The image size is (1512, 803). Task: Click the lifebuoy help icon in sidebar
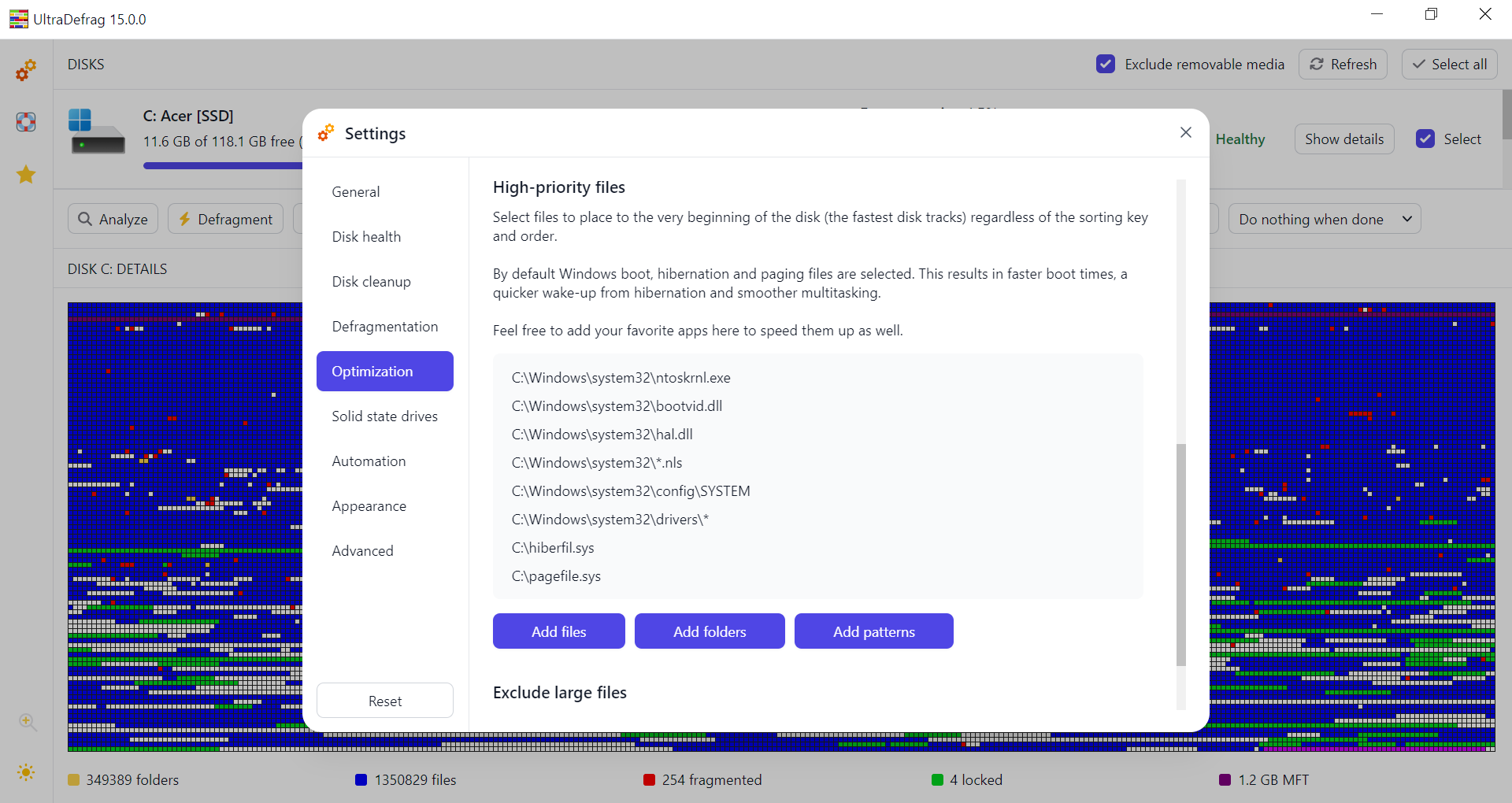[x=26, y=122]
